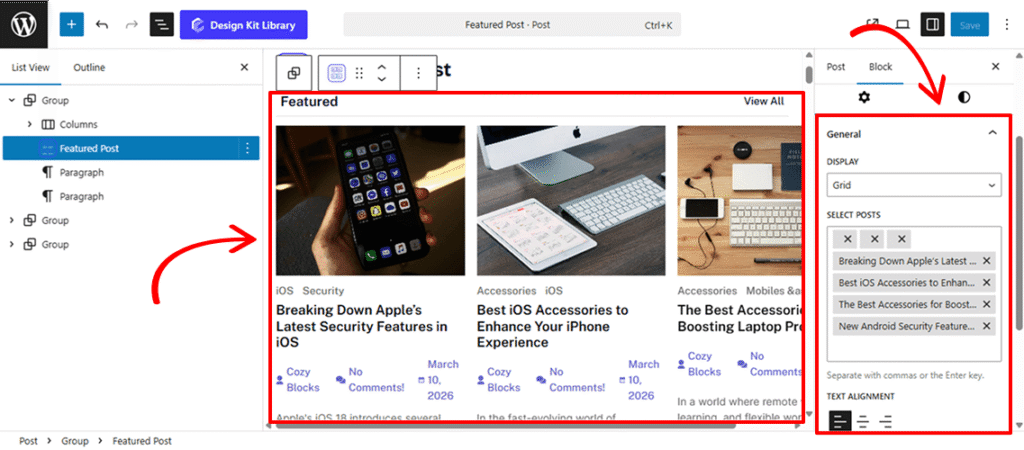The height and width of the screenshot is (450, 1024).
Task: Switch to the Outline tab
Action: [89, 67]
